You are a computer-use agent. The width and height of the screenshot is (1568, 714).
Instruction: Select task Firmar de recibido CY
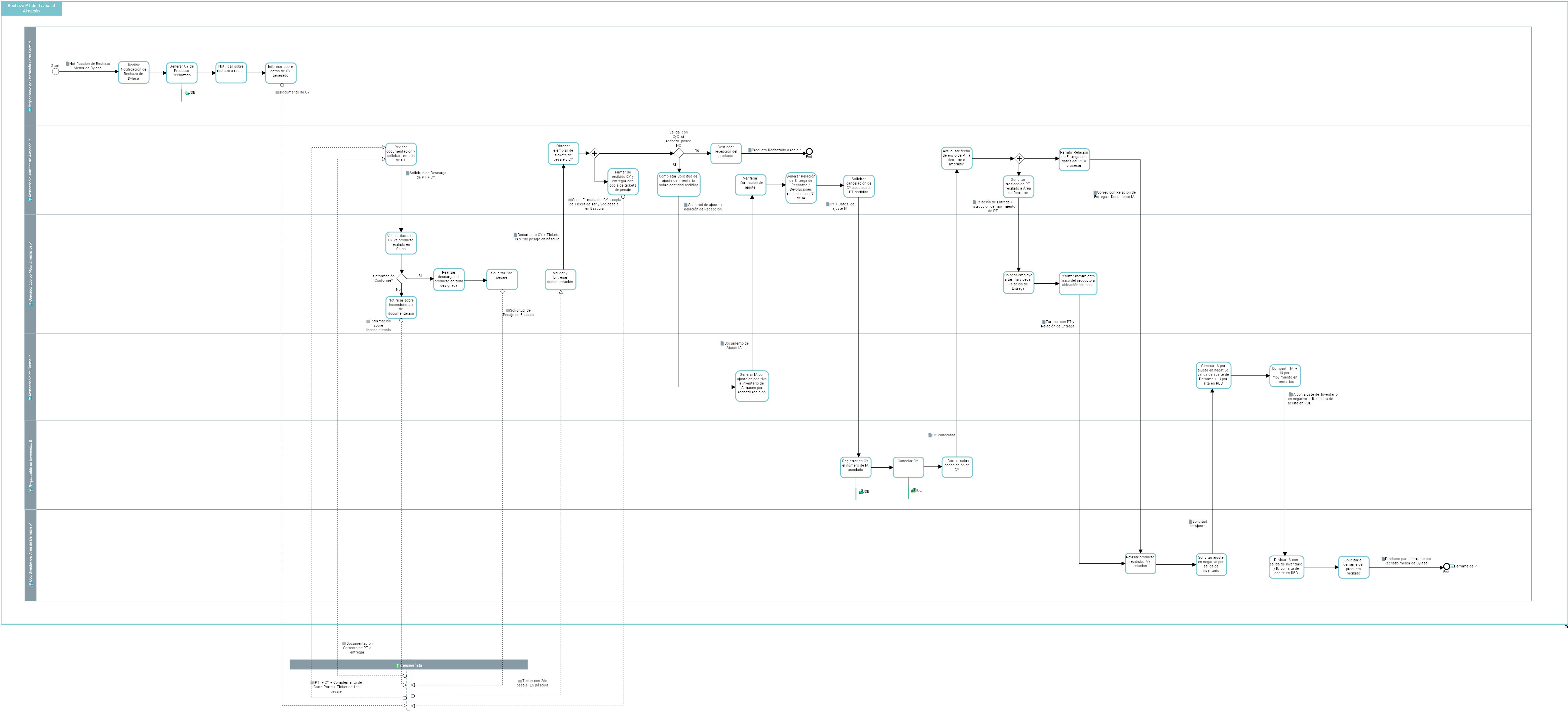click(x=623, y=181)
